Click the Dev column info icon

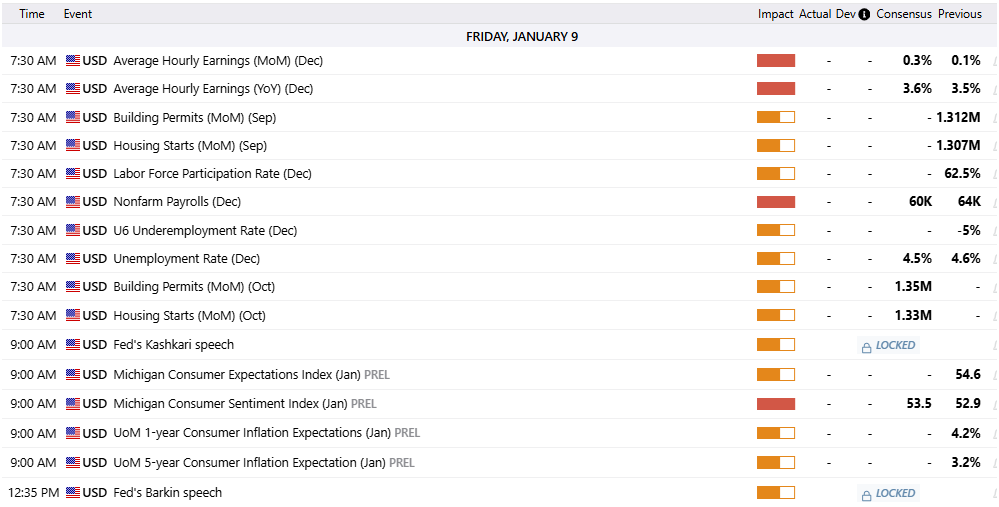(x=864, y=14)
